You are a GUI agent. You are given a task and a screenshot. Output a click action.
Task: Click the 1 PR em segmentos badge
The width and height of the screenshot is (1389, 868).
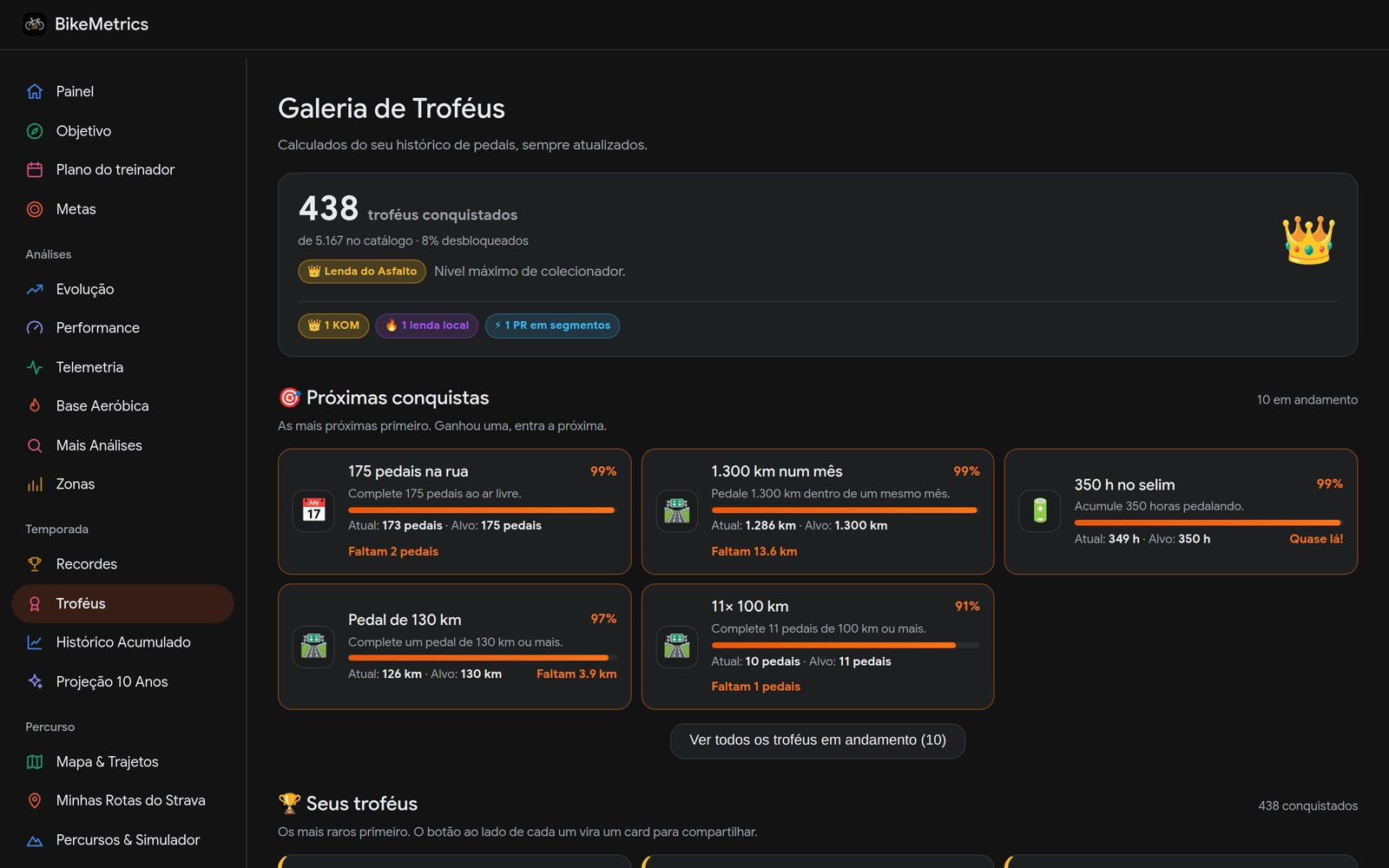click(x=552, y=325)
